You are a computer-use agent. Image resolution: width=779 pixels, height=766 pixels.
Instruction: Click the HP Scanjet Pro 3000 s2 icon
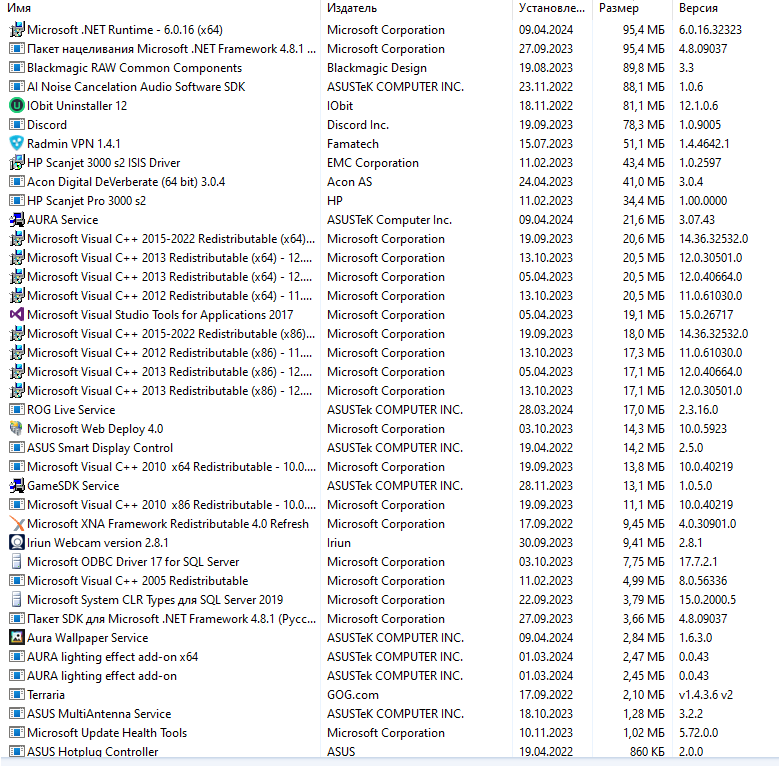pos(16,201)
